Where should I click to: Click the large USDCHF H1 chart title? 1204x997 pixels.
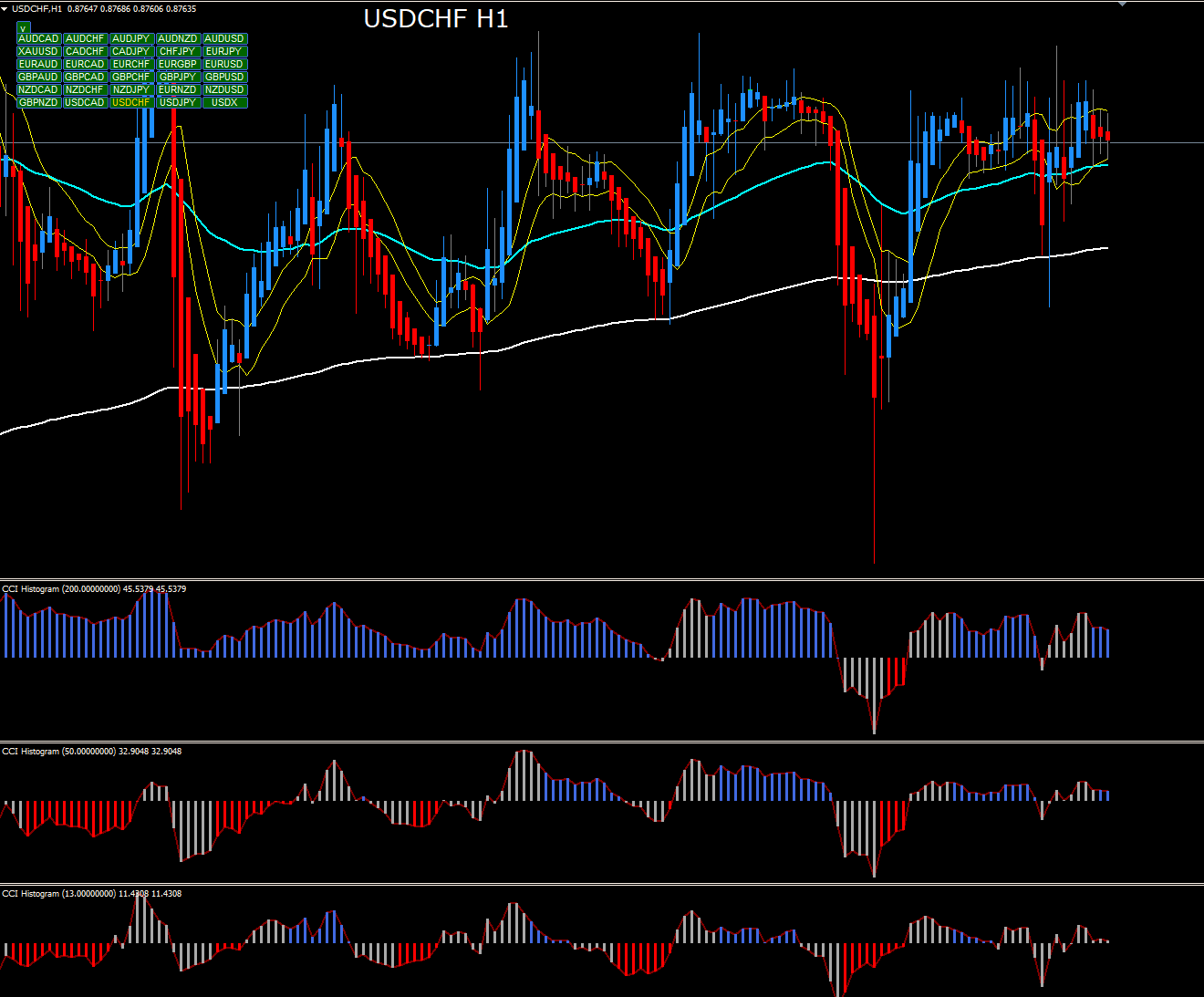pyautogui.click(x=436, y=18)
